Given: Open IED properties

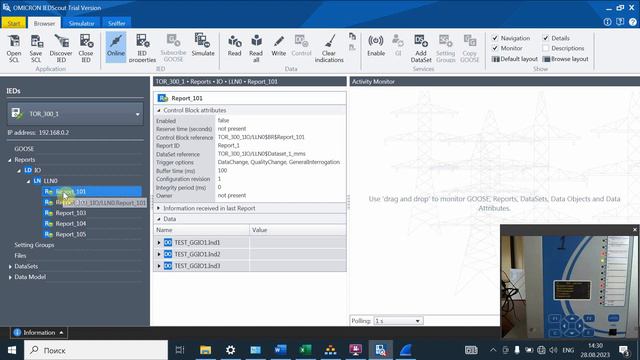Looking at the screenshot, I should tap(142, 48).
